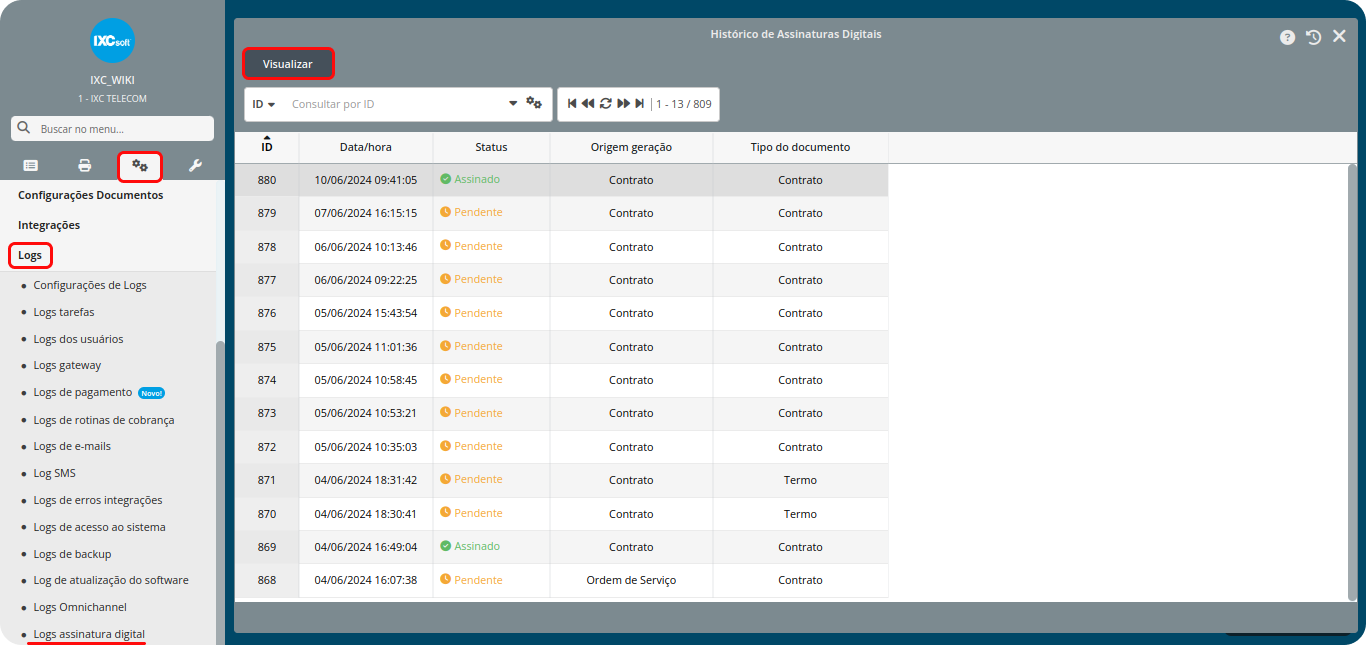This screenshot has height=645, width=1366.
Task: Select the row with ID 876
Action: [x=561, y=313]
